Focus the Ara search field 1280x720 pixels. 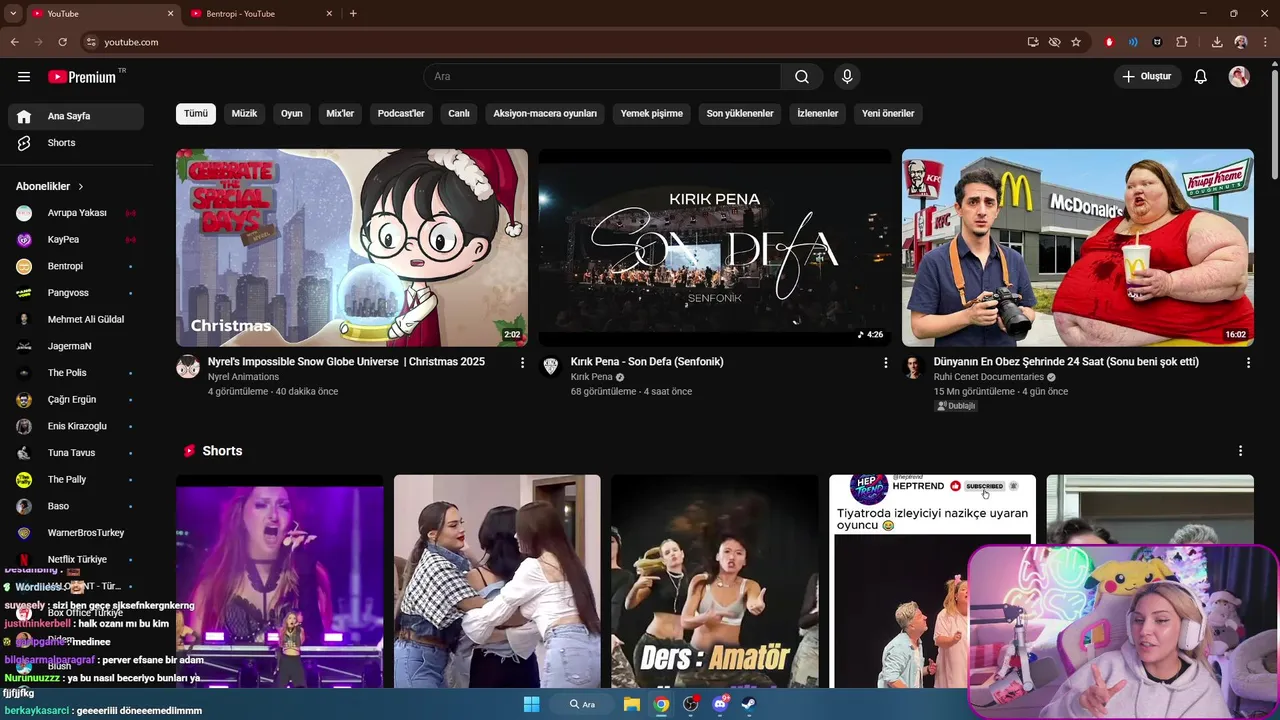coord(602,77)
